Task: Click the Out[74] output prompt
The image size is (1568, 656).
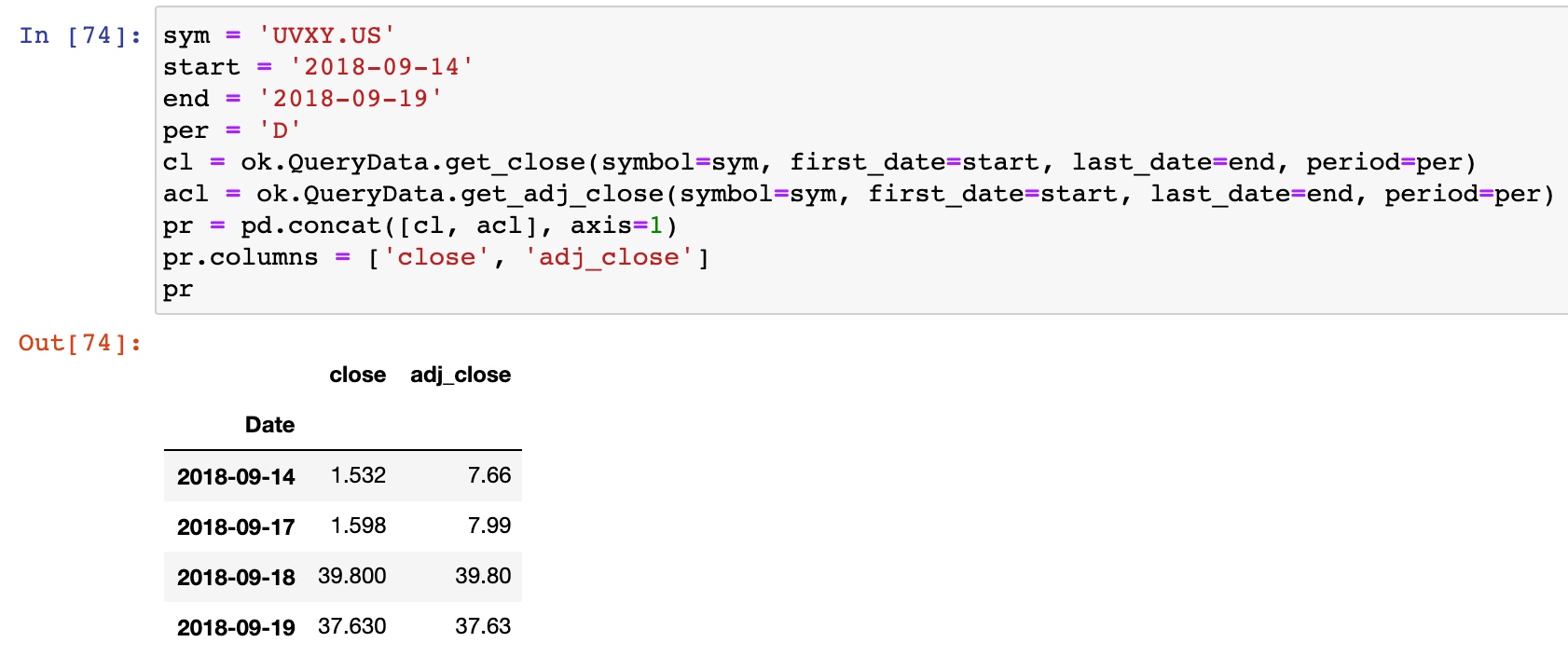Action: 80,343
